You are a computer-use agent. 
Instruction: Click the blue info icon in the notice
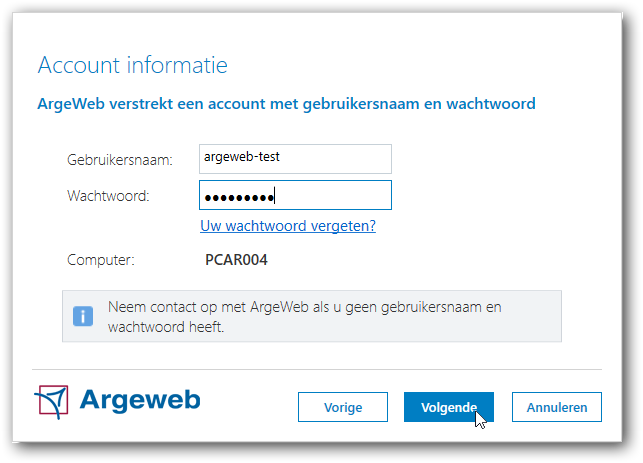click(83, 316)
